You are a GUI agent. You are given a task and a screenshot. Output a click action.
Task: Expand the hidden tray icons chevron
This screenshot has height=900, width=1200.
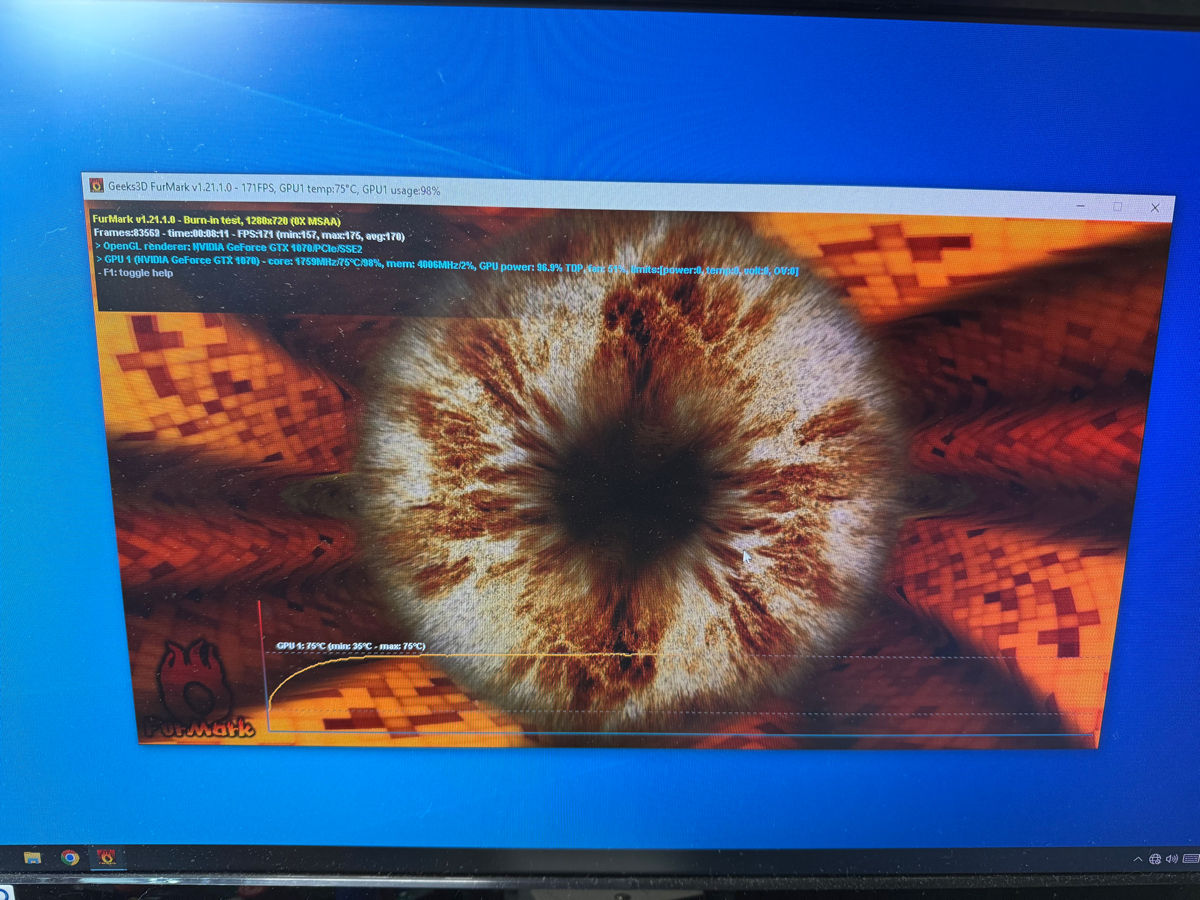pyautogui.click(x=1138, y=859)
